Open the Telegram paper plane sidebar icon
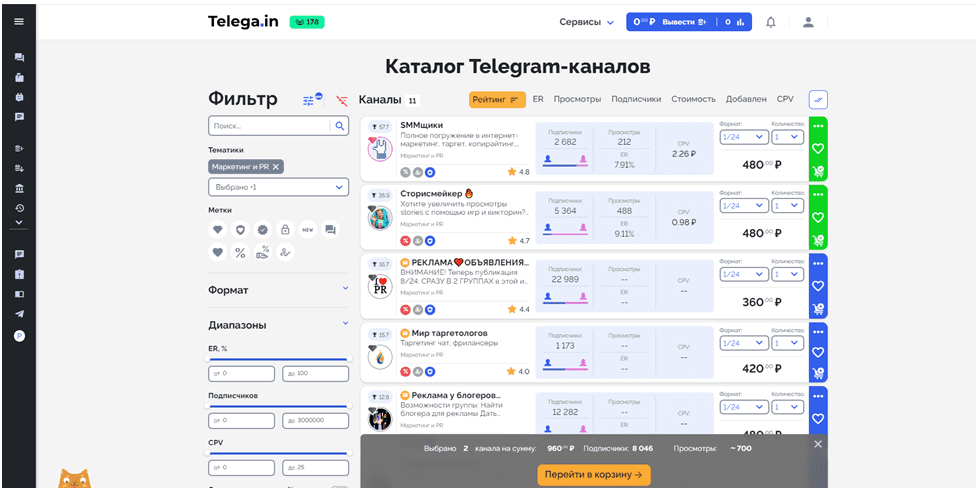The image size is (978, 490). pos(19,314)
